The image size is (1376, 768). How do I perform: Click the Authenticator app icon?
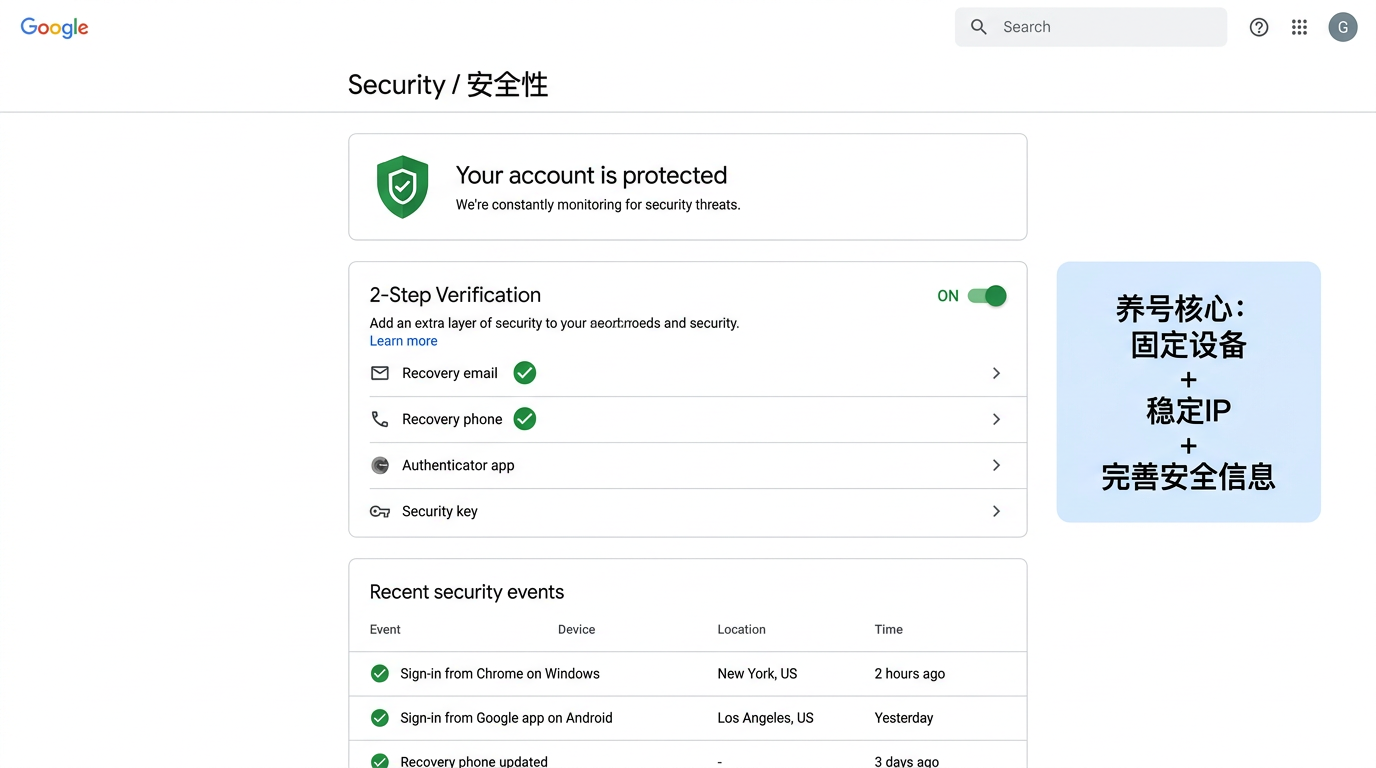[x=380, y=465]
